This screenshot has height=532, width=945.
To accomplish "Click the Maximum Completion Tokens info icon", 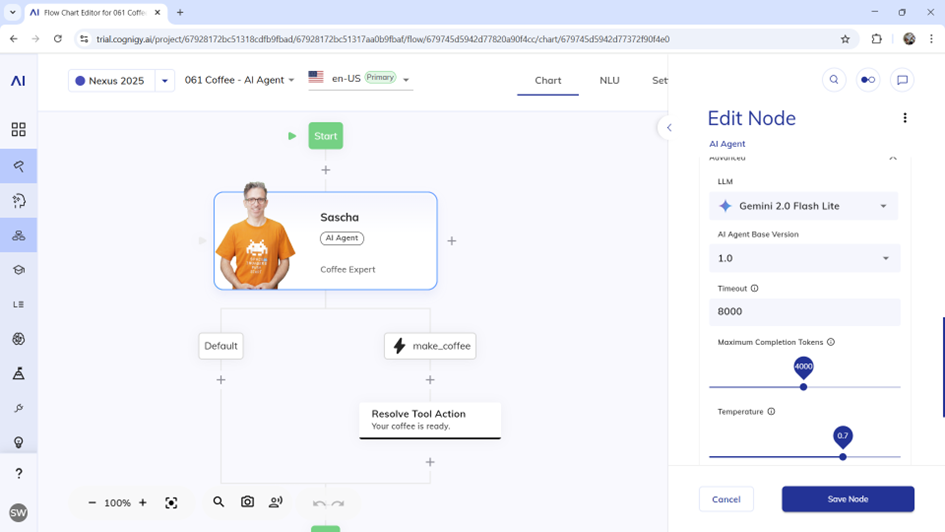I will (x=831, y=342).
